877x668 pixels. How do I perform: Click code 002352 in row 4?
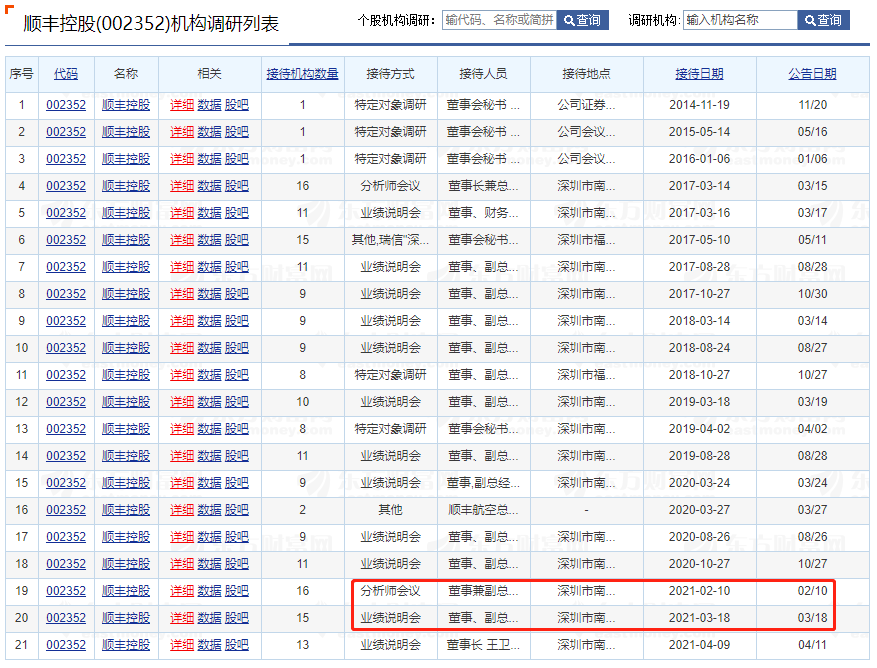pyautogui.click(x=66, y=186)
